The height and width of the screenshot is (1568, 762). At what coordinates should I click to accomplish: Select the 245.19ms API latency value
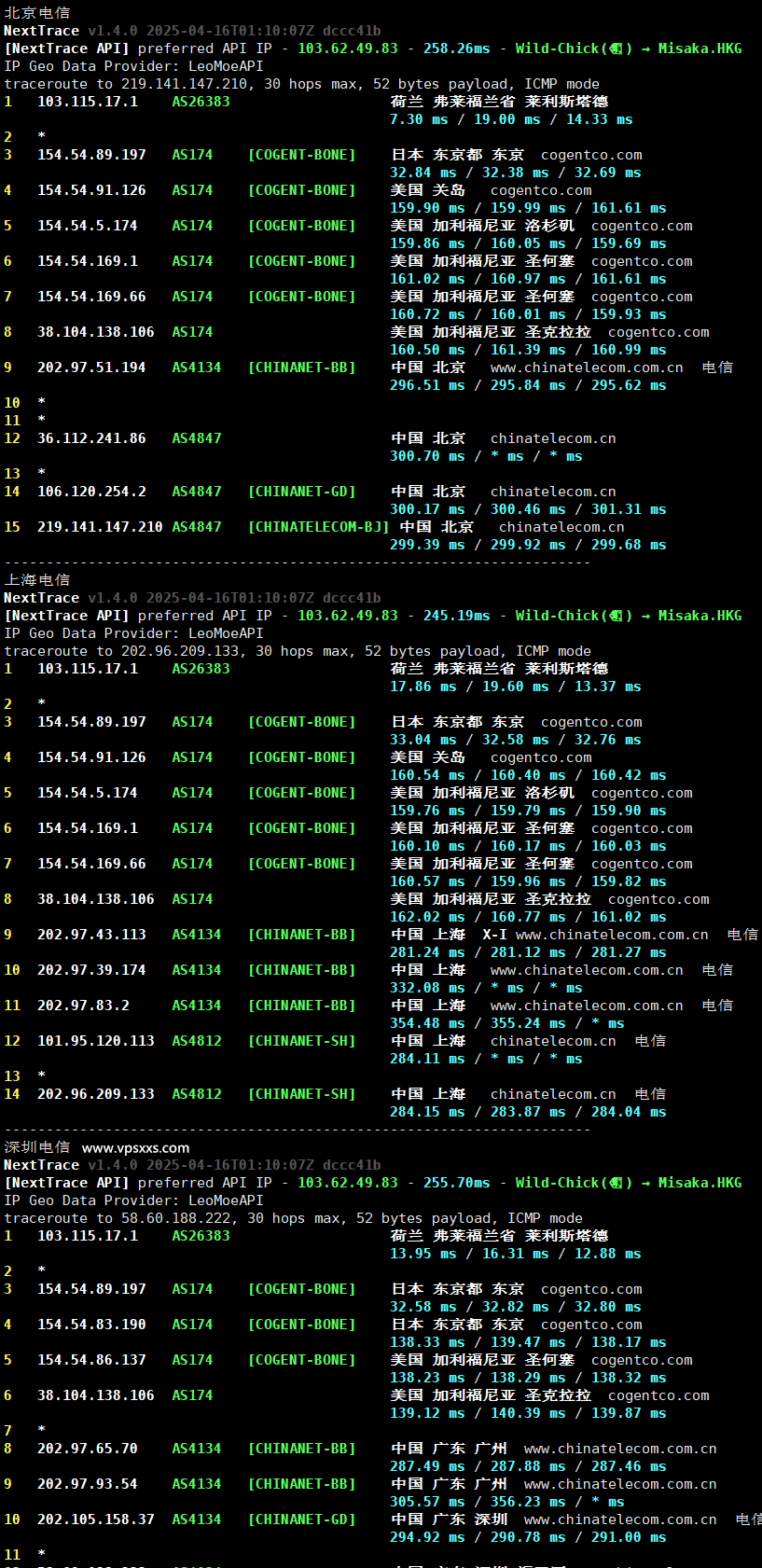click(x=457, y=616)
